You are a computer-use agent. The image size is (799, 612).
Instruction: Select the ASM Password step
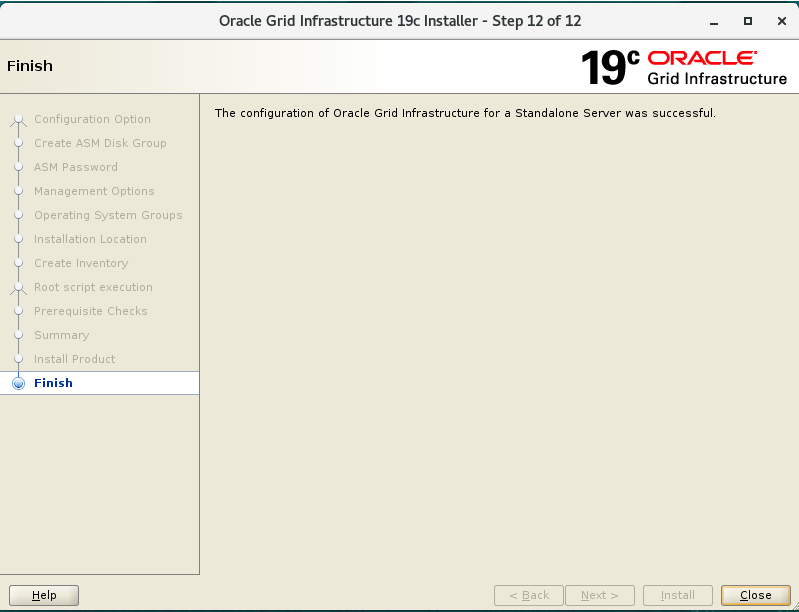(x=76, y=167)
